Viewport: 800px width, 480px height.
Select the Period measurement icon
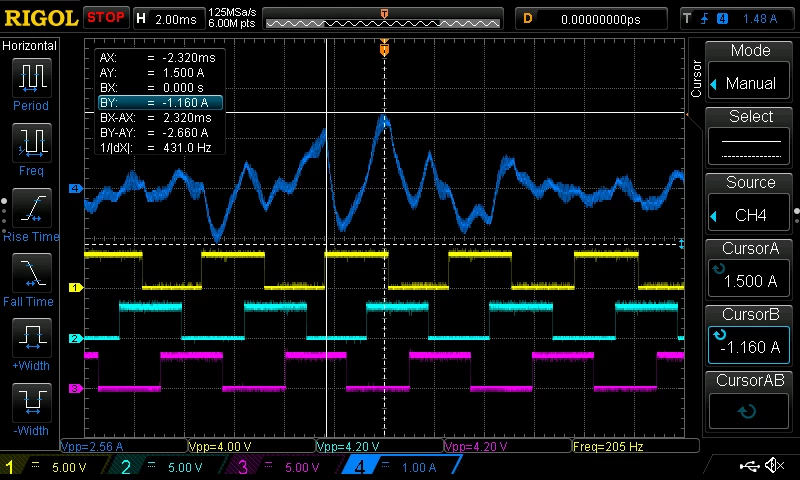32,78
